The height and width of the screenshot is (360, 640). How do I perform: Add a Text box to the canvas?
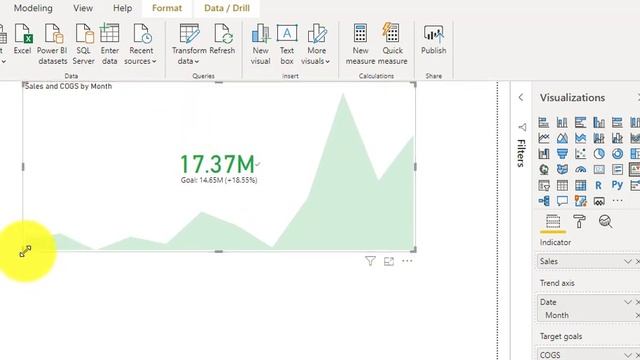(x=287, y=44)
